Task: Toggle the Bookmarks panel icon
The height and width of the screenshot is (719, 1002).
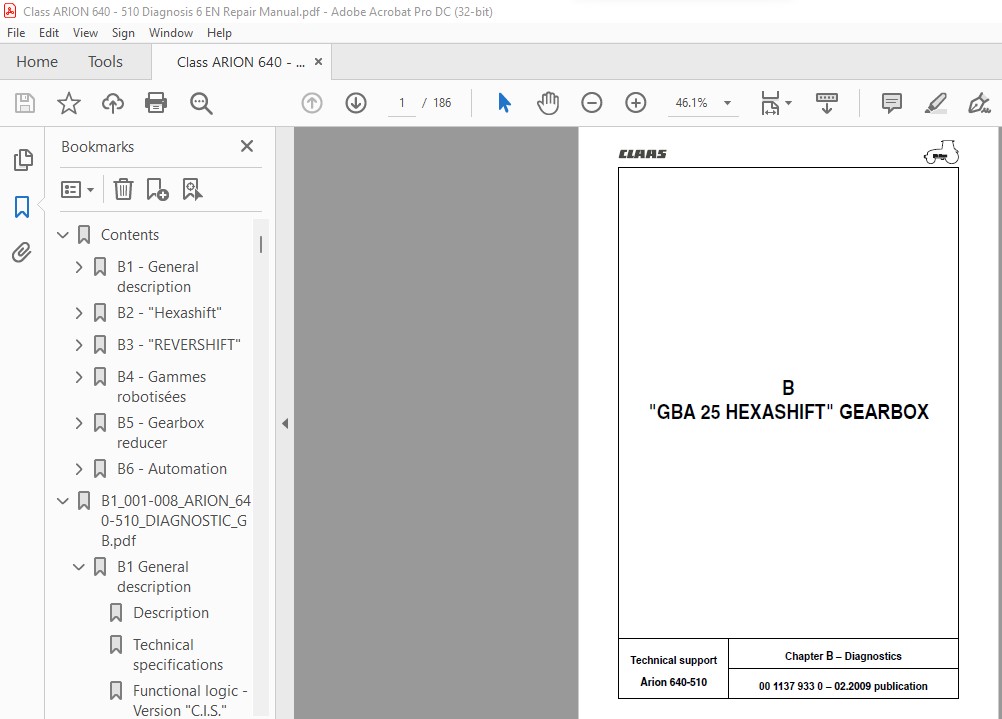Action: (x=22, y=207)
